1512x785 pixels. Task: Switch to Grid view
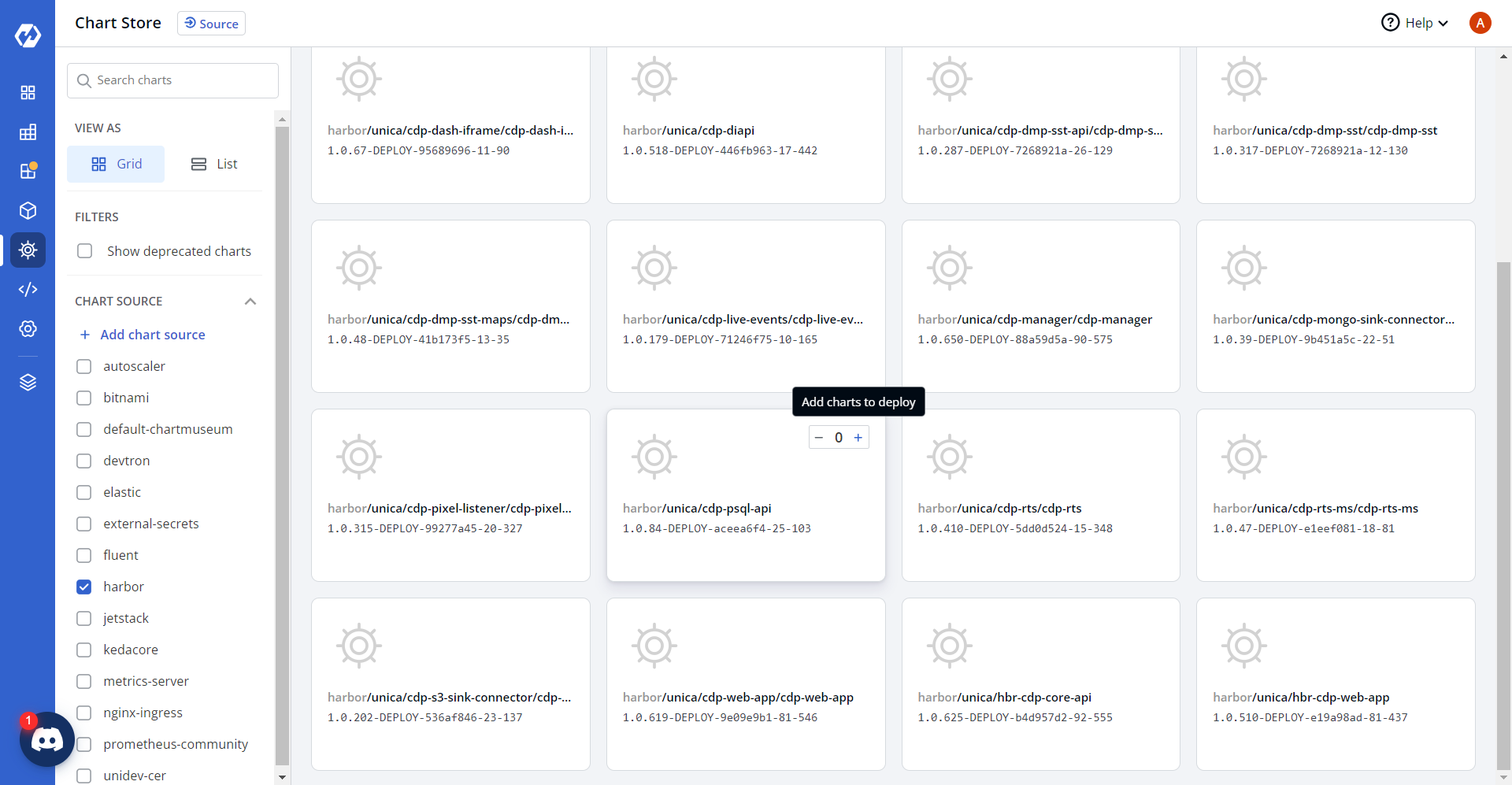(x=116, y=164)
